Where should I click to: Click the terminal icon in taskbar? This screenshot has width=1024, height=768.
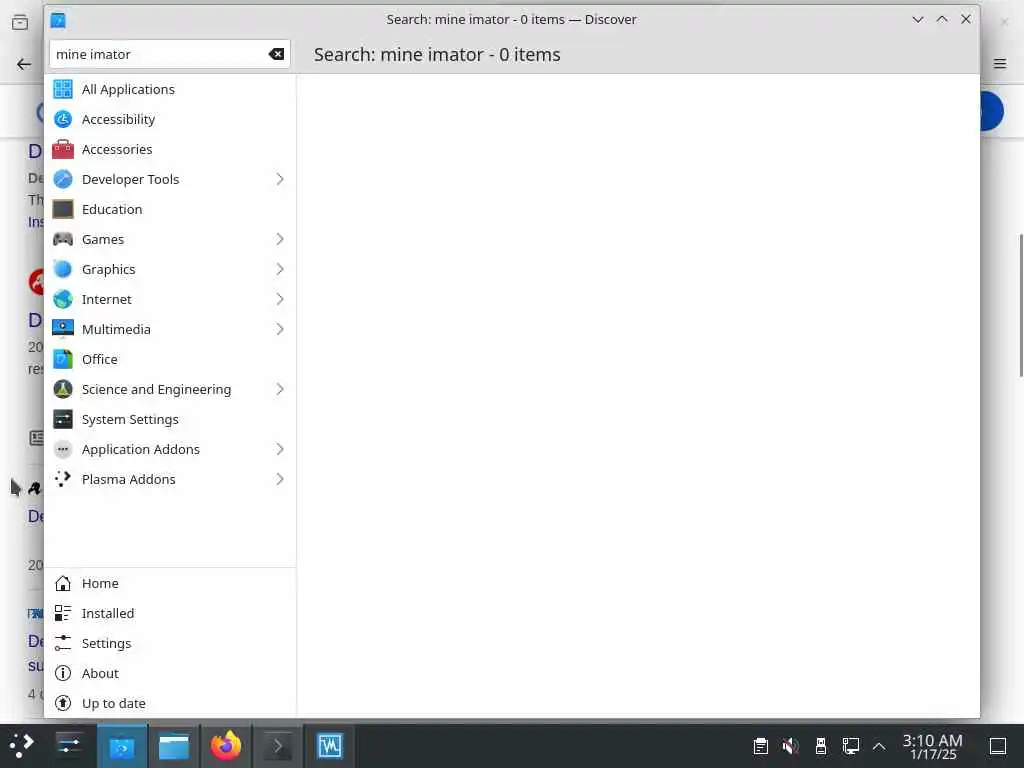[x=278, y=746]
